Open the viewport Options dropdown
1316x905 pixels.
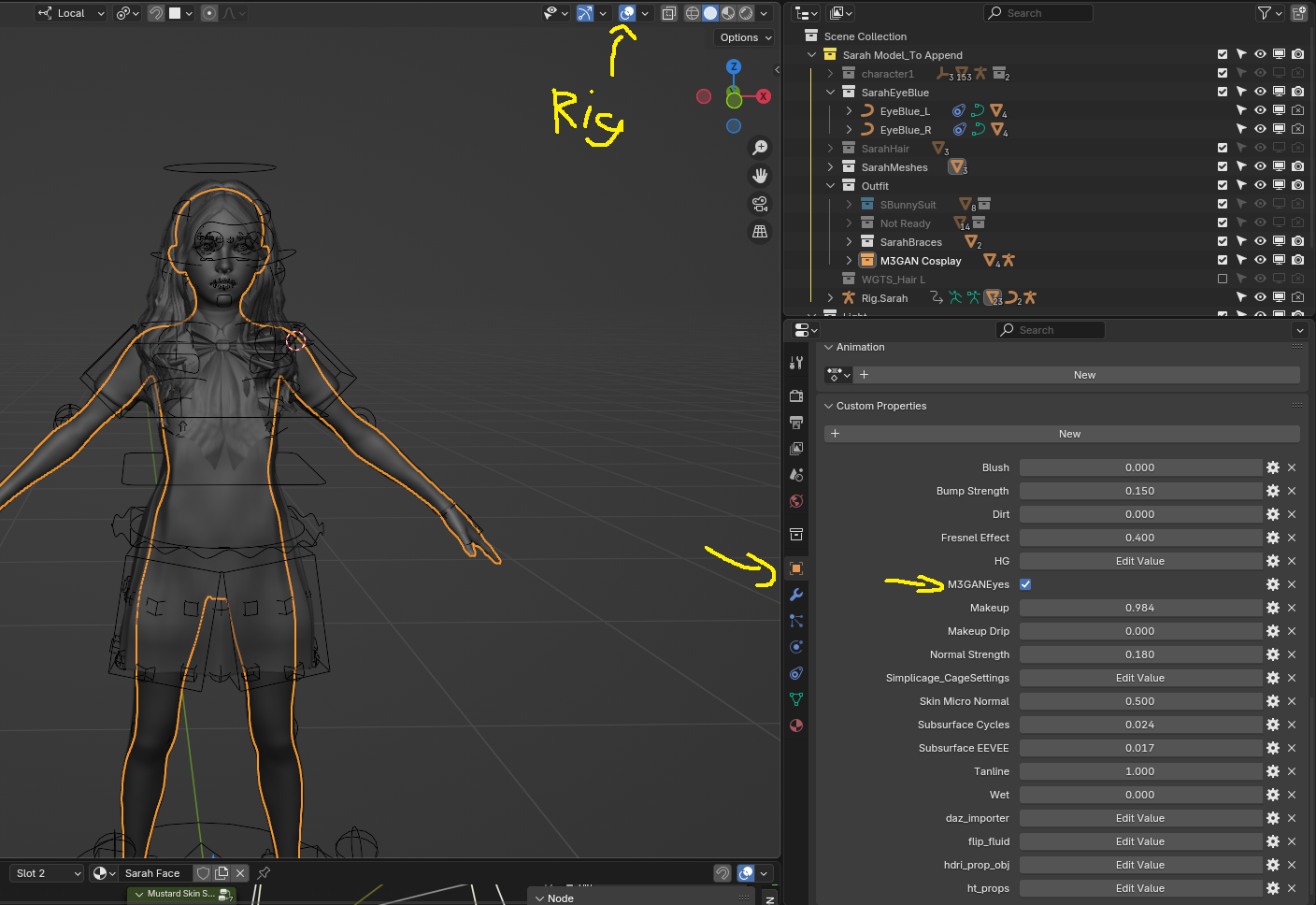pos(745,37)
